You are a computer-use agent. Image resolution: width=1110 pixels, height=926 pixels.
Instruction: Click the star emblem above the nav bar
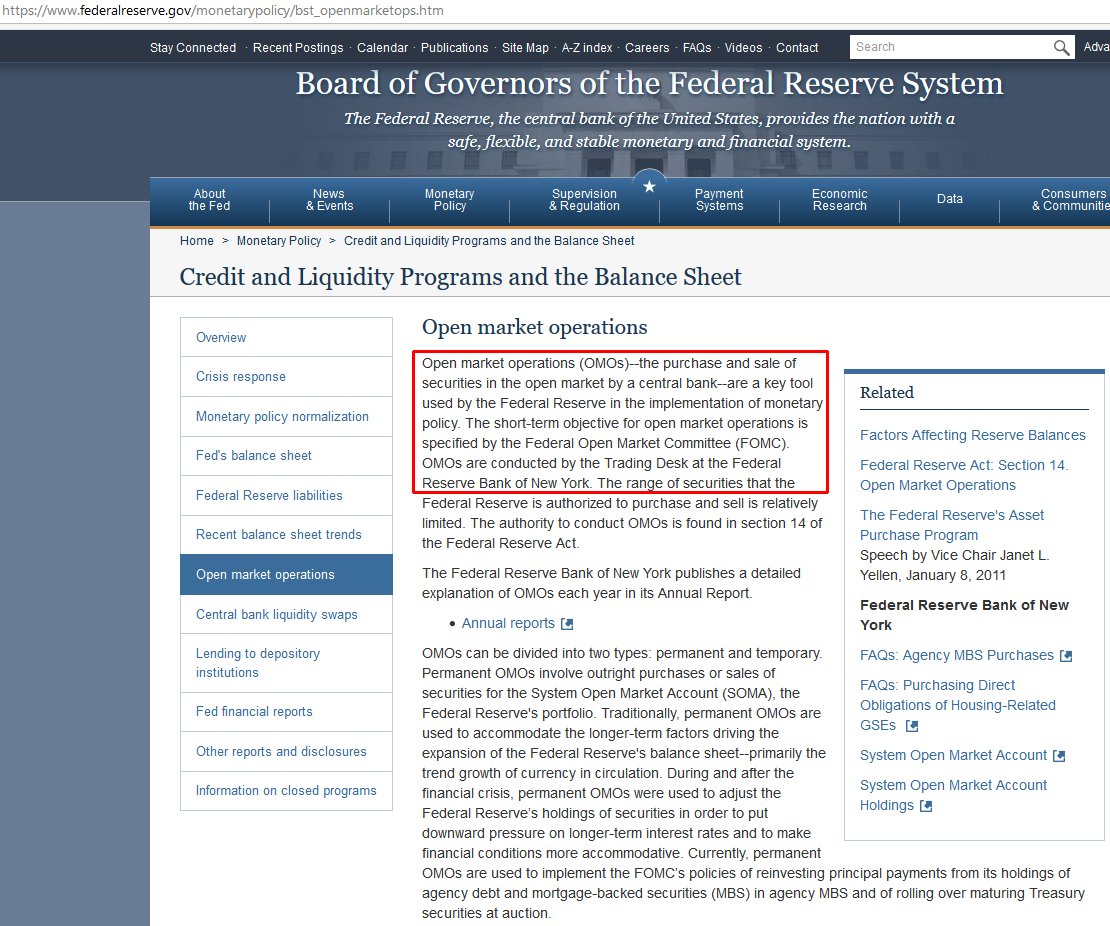(x=649, y=186)
